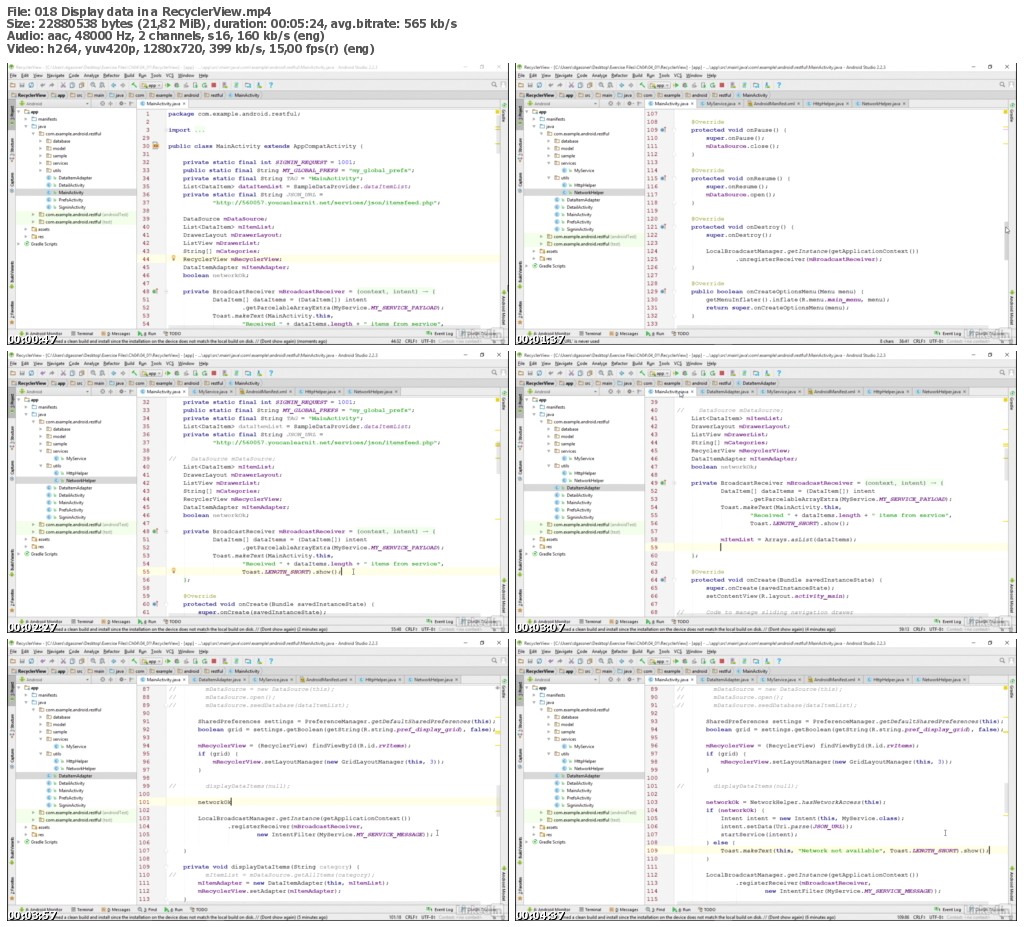Click the Save All icon in 00:01:37 frame

[x=530, y=85]
